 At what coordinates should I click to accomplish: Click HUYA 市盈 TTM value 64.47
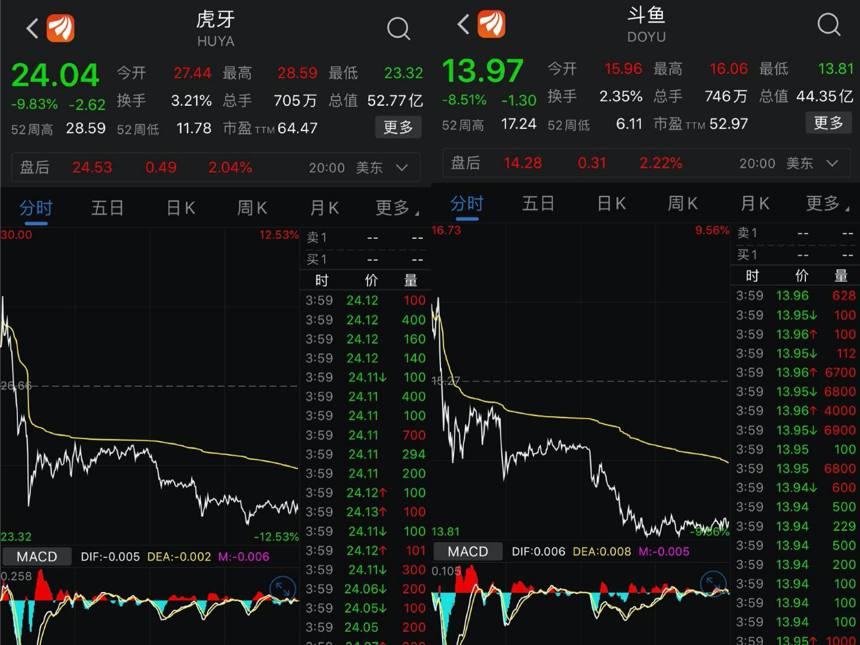coord(297,128)
